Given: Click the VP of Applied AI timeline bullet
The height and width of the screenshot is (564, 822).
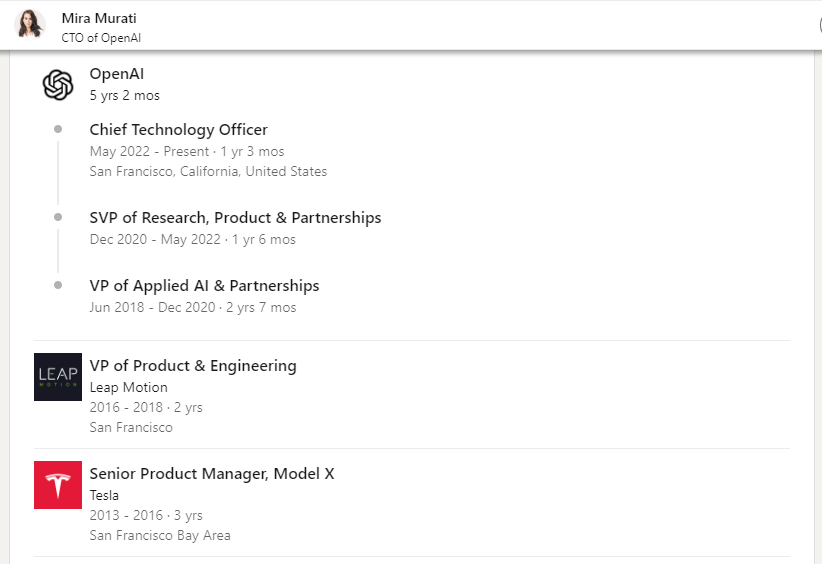Looking at the screenshot, I should point(58,285).
